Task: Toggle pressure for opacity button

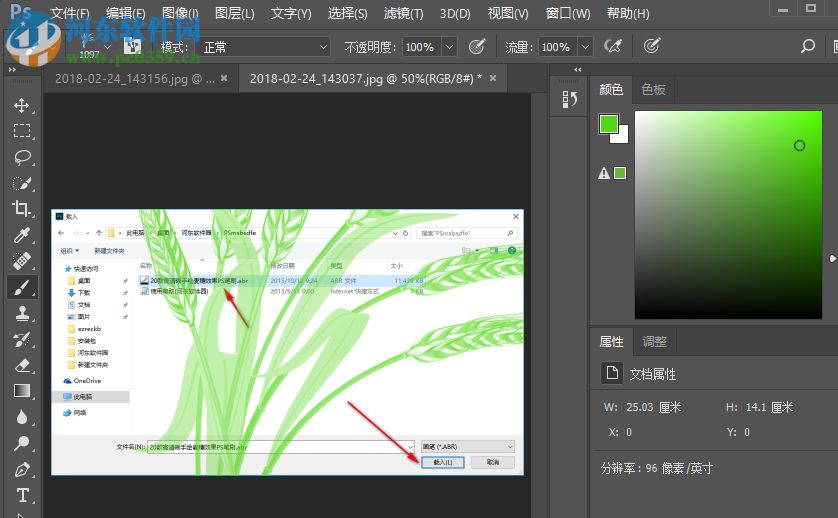Action: (x=477, y=47)
